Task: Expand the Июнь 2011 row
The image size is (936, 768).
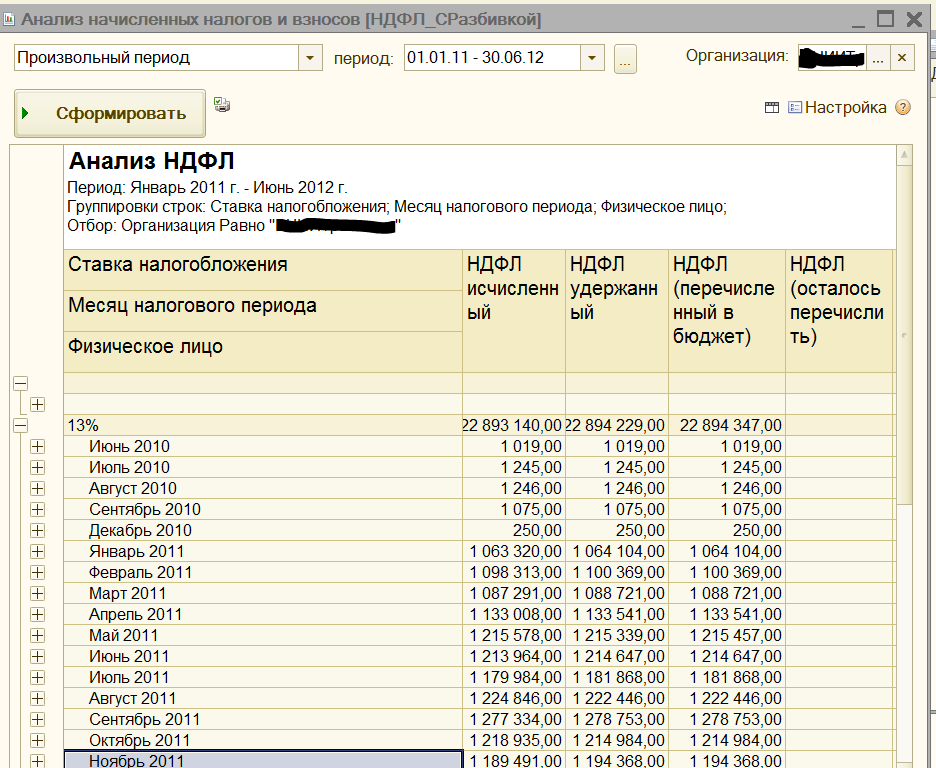Action: pos(37,656)
